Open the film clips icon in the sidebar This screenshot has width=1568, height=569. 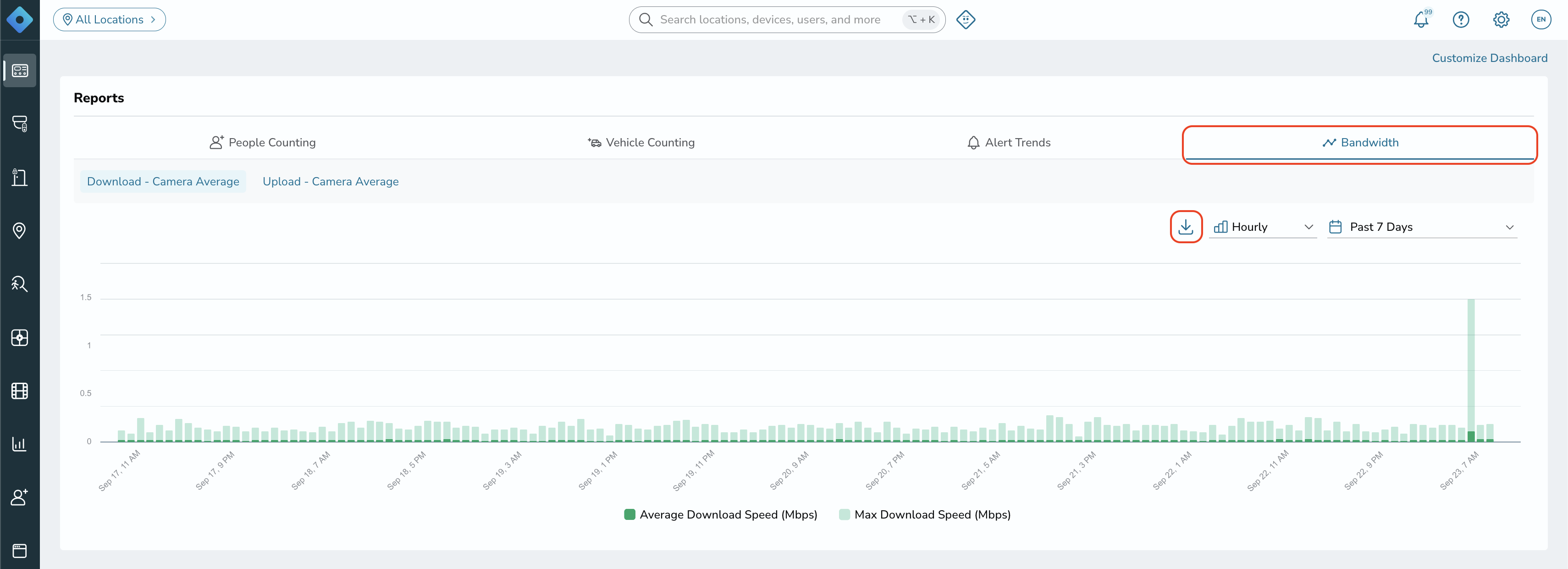coord(19,390)
